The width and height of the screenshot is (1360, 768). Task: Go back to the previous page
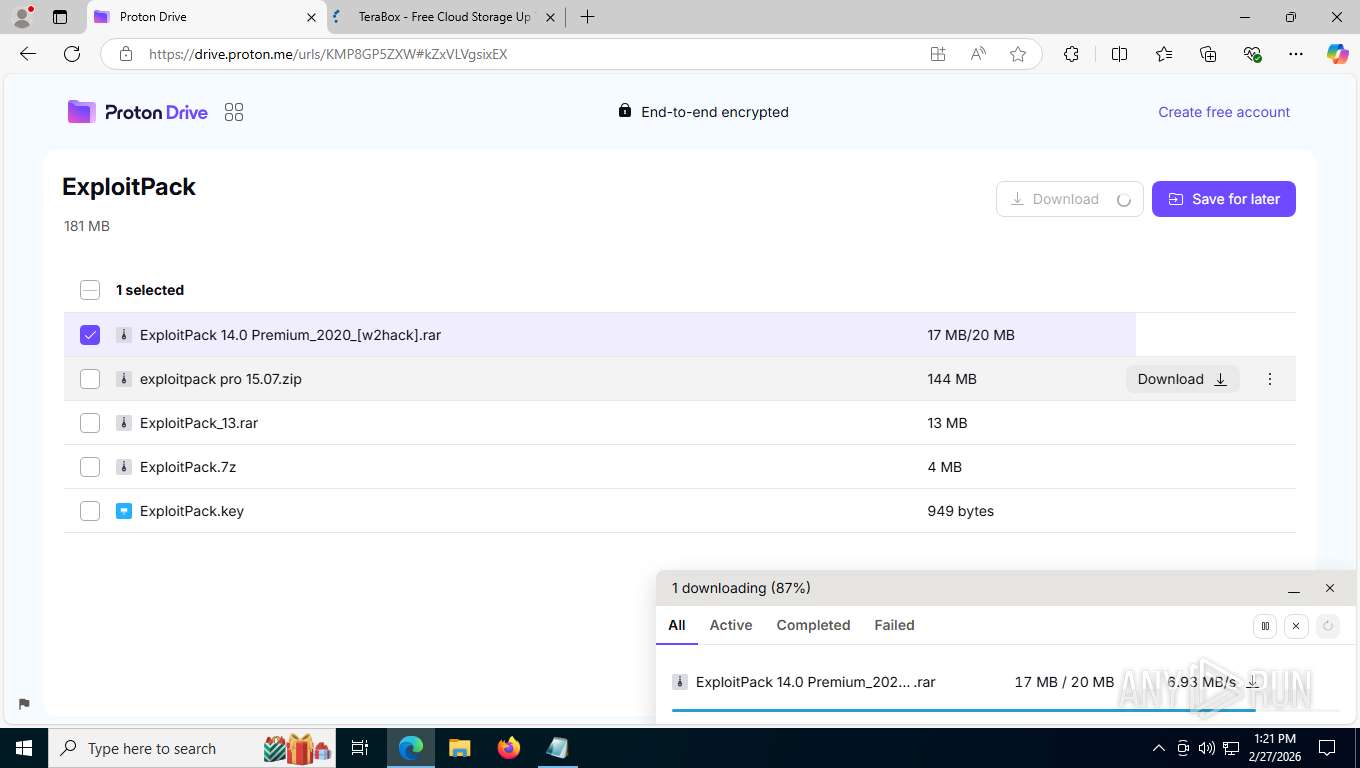[28, 54]
